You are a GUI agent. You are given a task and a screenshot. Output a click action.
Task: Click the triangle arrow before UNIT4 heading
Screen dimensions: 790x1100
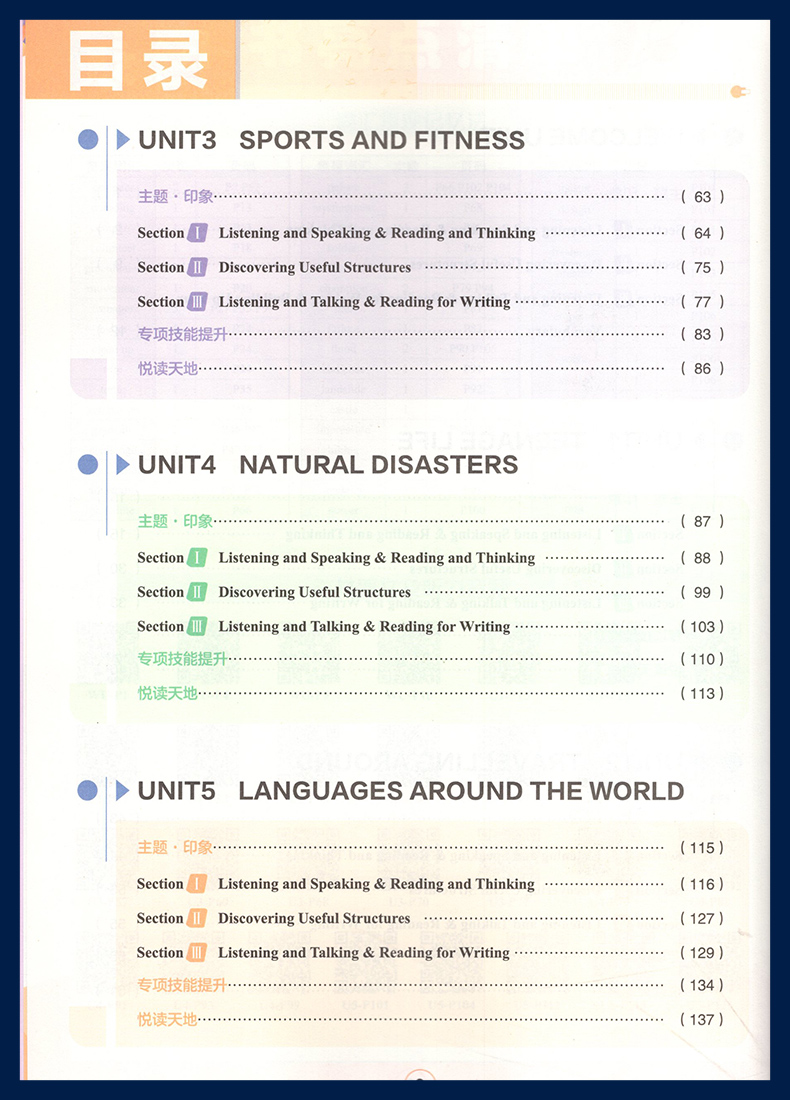click(x=123, y=465)
